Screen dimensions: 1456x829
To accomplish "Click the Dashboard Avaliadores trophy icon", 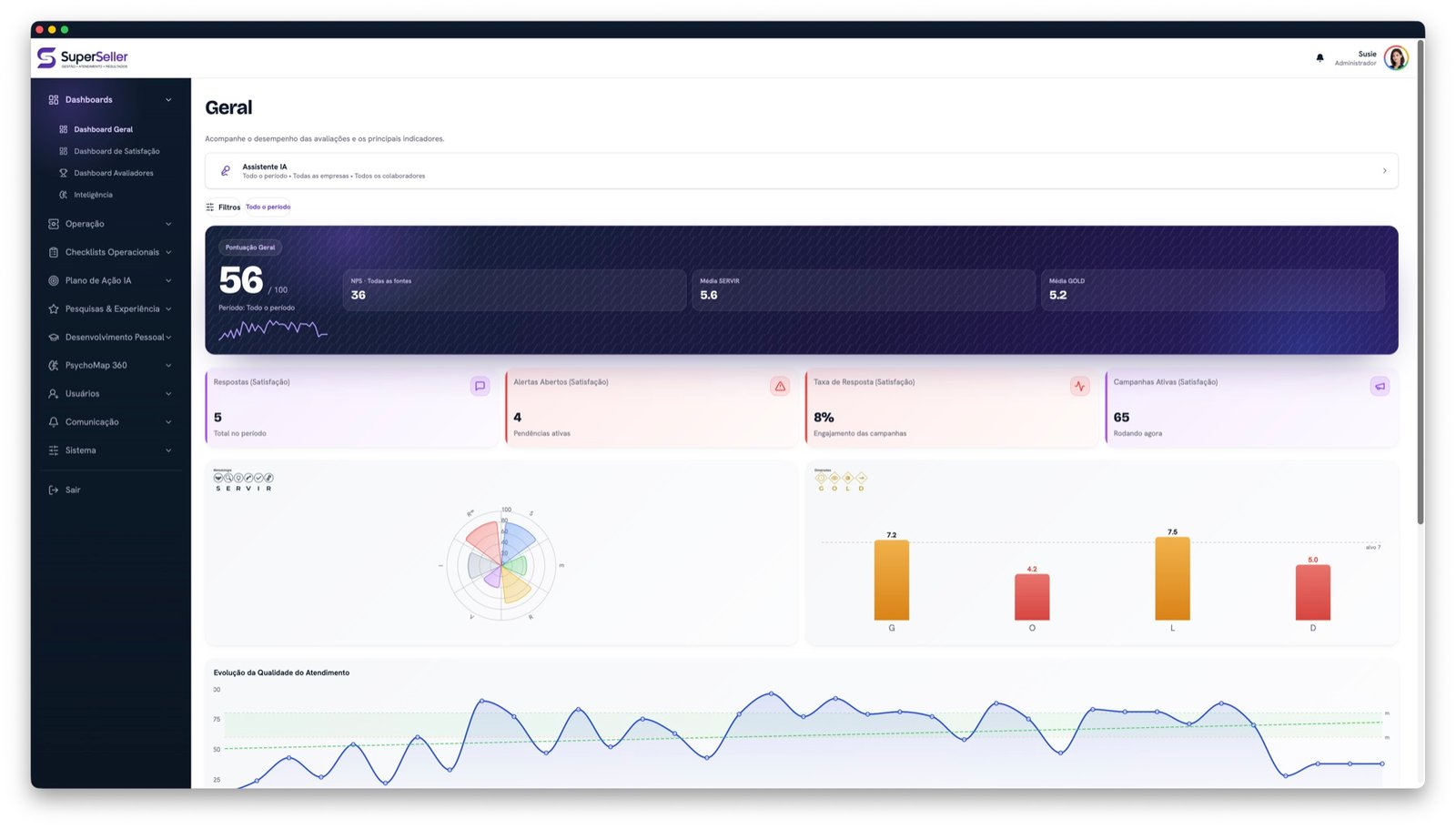I will coord(64,173).
